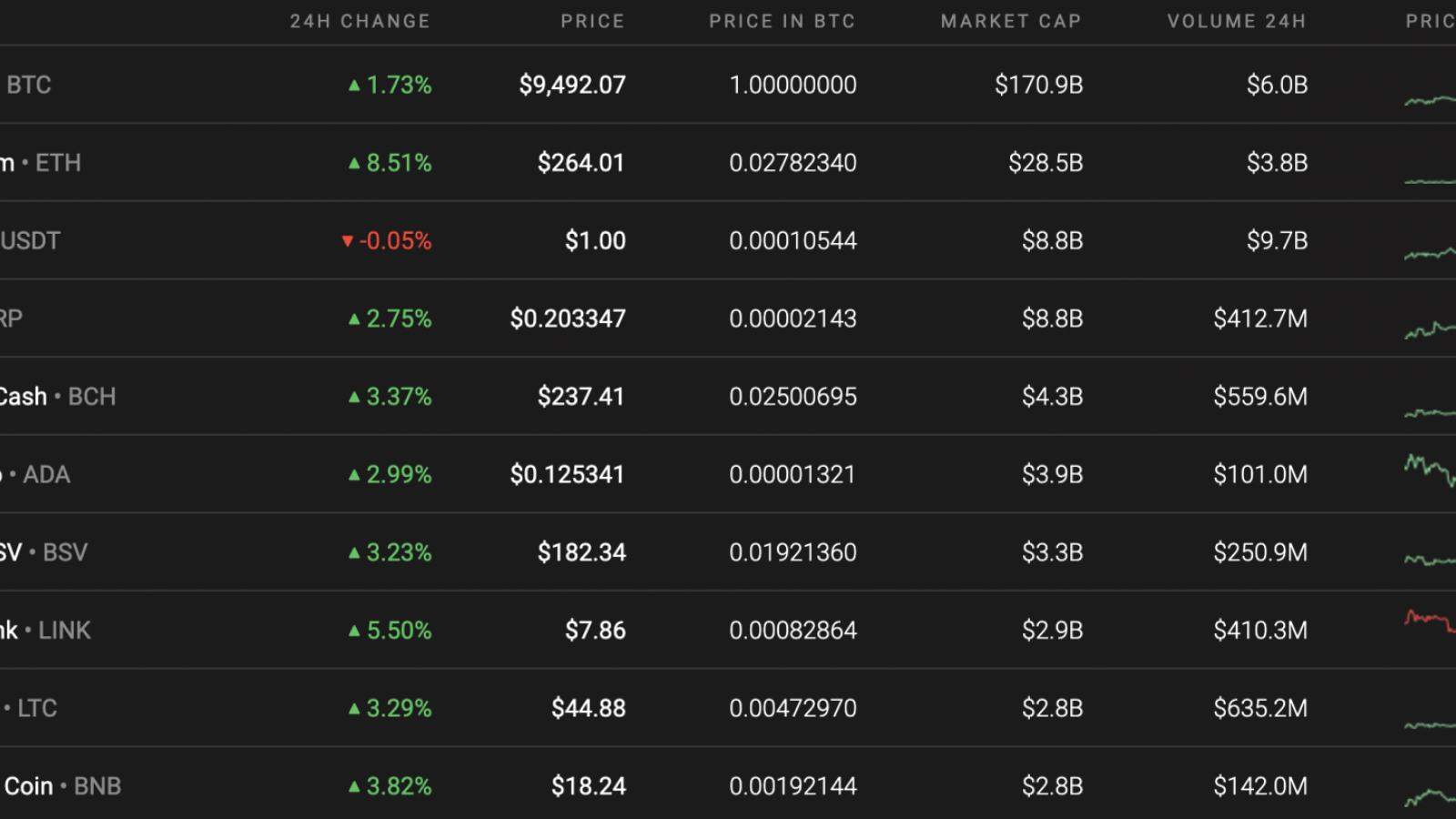Click the market cap $170.9B
The image size is (1456, 819).
(1038, 86)
